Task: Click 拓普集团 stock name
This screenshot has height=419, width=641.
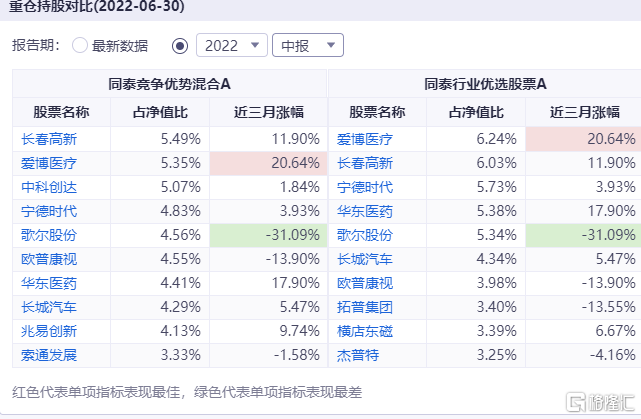Action: pos(365,306)
